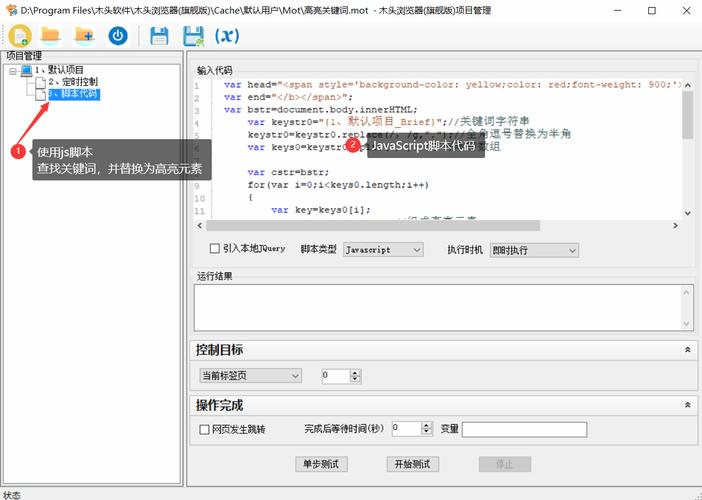The image size is (702, 500).
Task: Click code line 'var key=keys0[i];'
Action: [321, 210]
